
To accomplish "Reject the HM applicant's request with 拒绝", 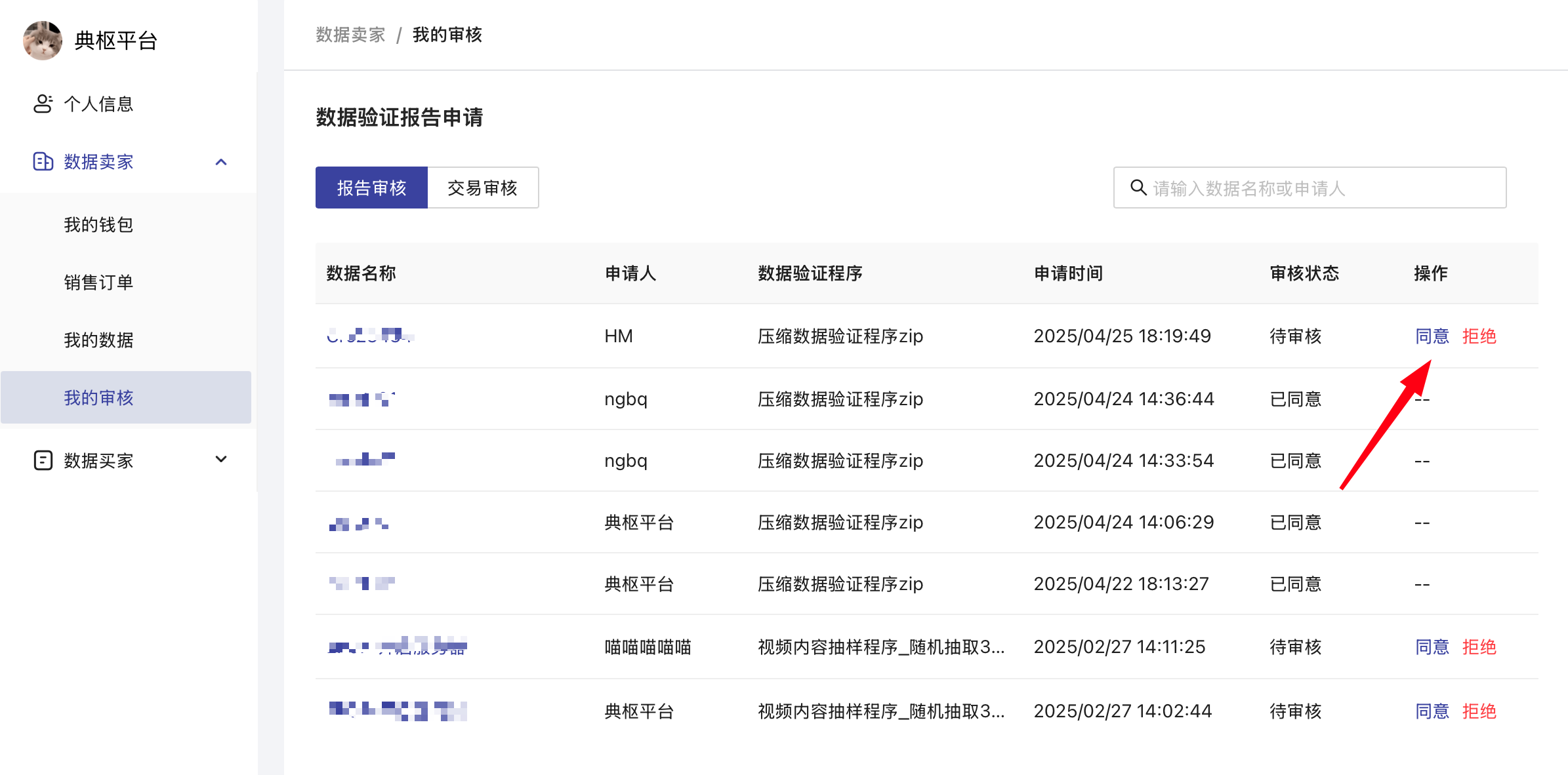I will pos(1479,336).
